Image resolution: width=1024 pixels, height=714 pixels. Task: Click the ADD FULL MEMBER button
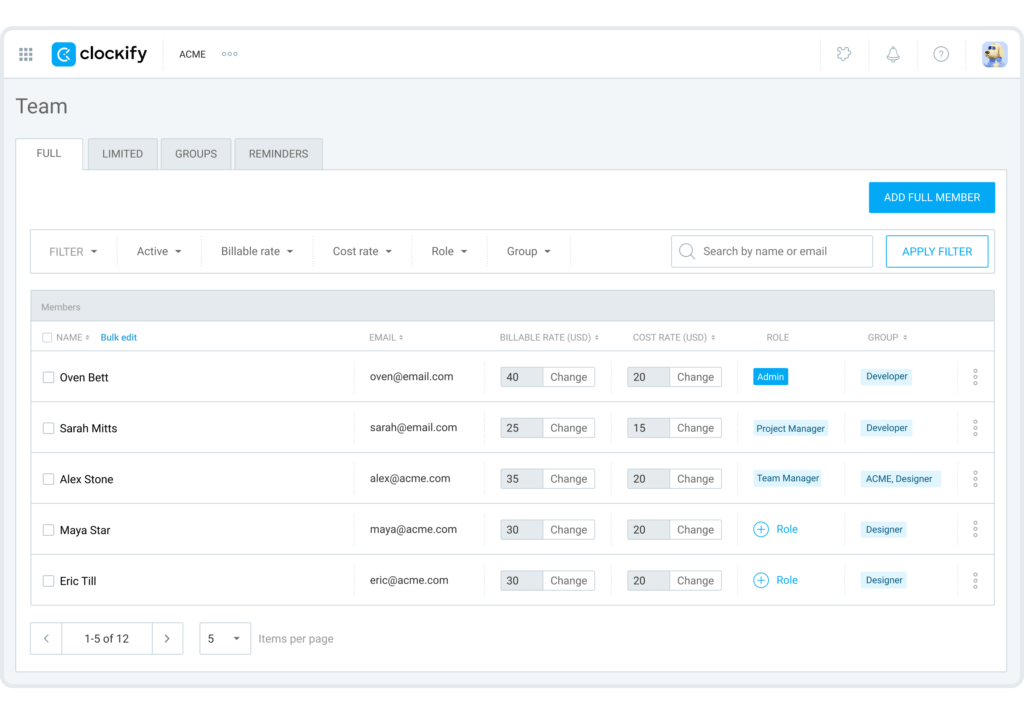point(931,198)
